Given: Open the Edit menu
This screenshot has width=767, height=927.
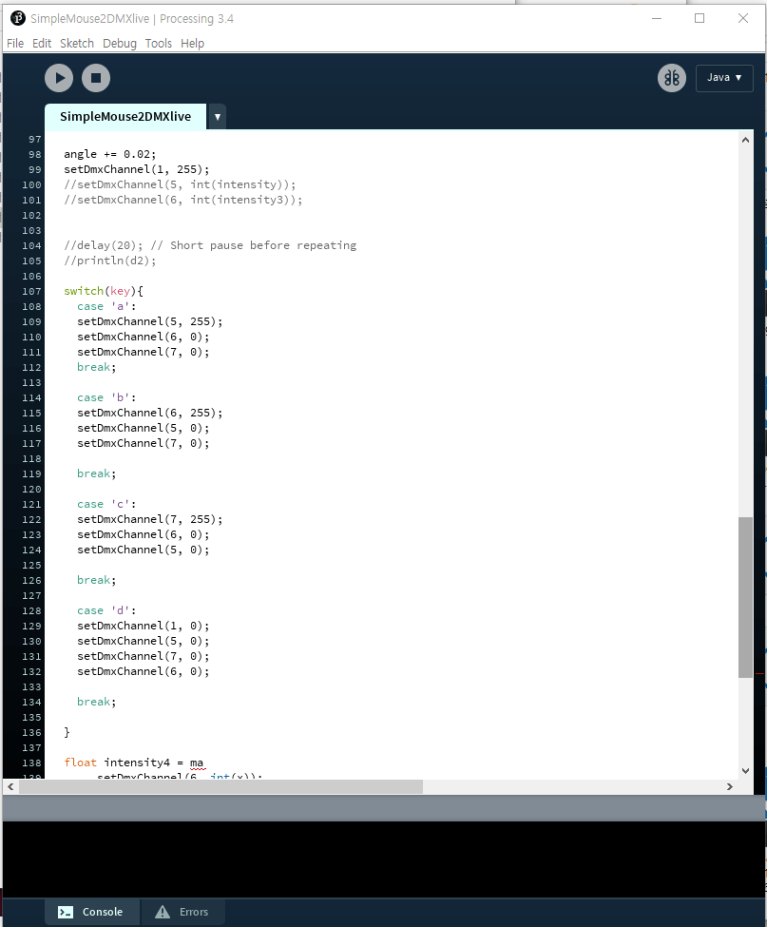Looking at the screenshot, I should (41, 44).
